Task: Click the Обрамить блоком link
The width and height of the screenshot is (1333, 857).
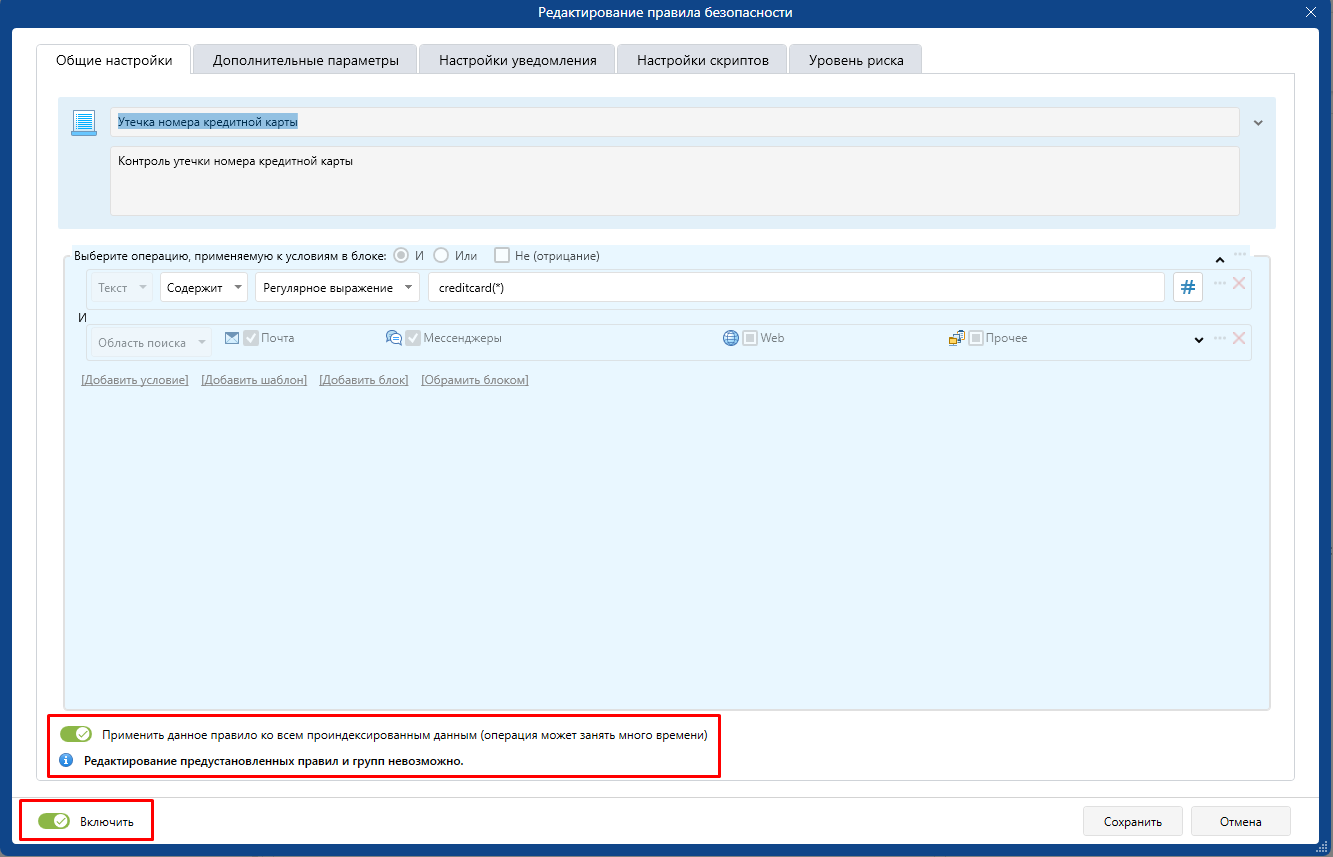Action: point(475,380)
